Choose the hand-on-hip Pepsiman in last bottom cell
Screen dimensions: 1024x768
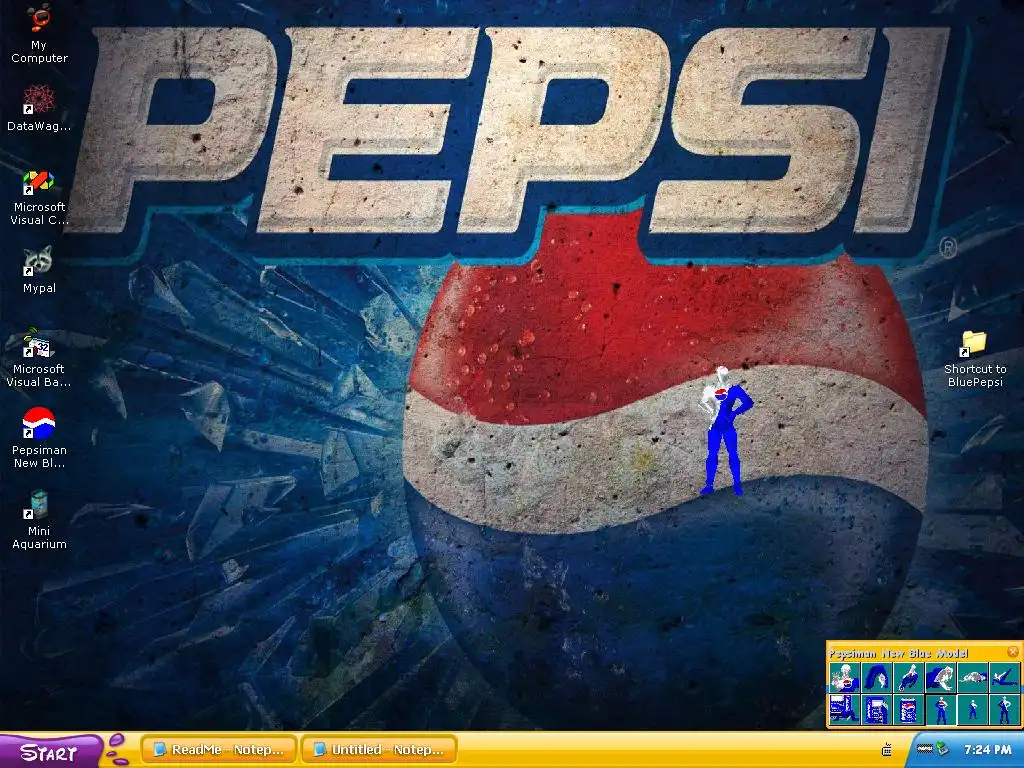1004,709
